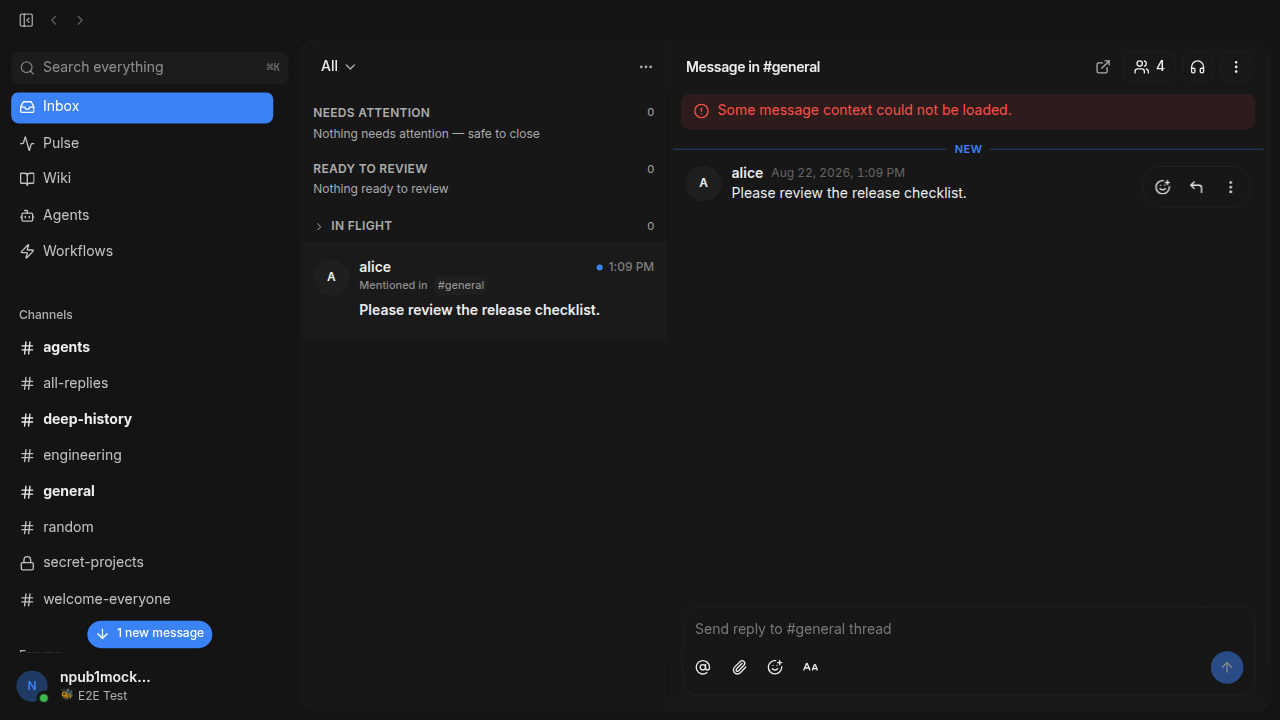Start a huddle with headphones icon
1280x720 pixels.
tap(1197, 67)
